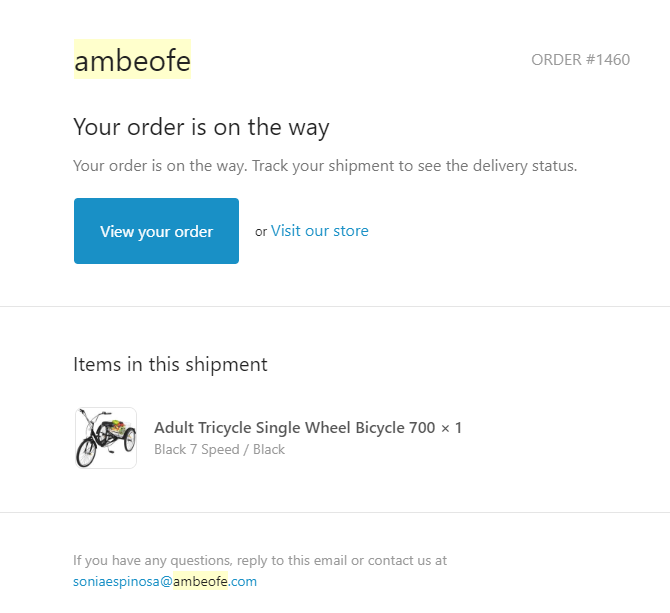The width and height of the screenshot is (670, 613).
Task: Click the divider line above Items in this shipment
Action: click(335, 306)
